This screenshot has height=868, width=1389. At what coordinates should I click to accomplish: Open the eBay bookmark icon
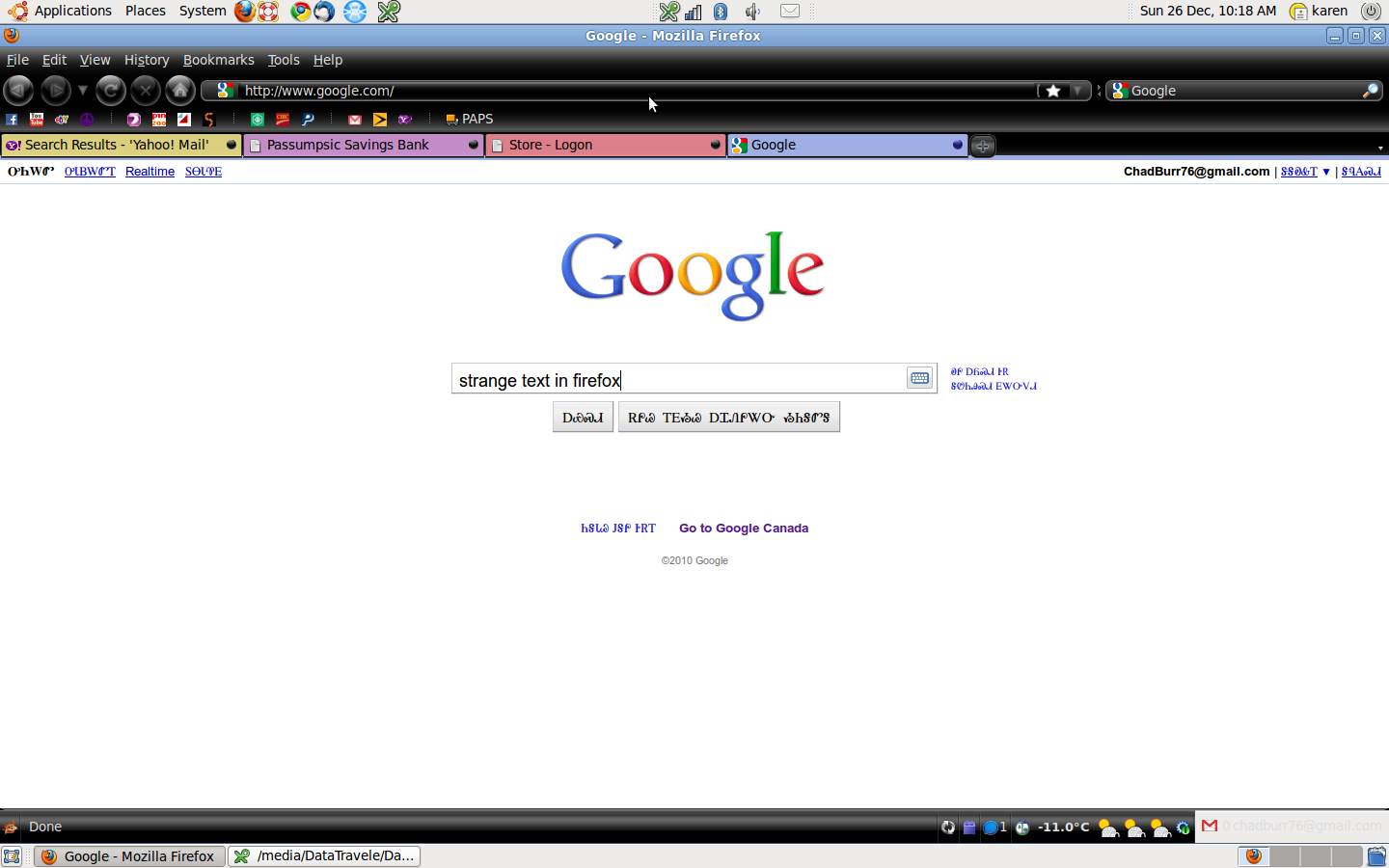62,120
